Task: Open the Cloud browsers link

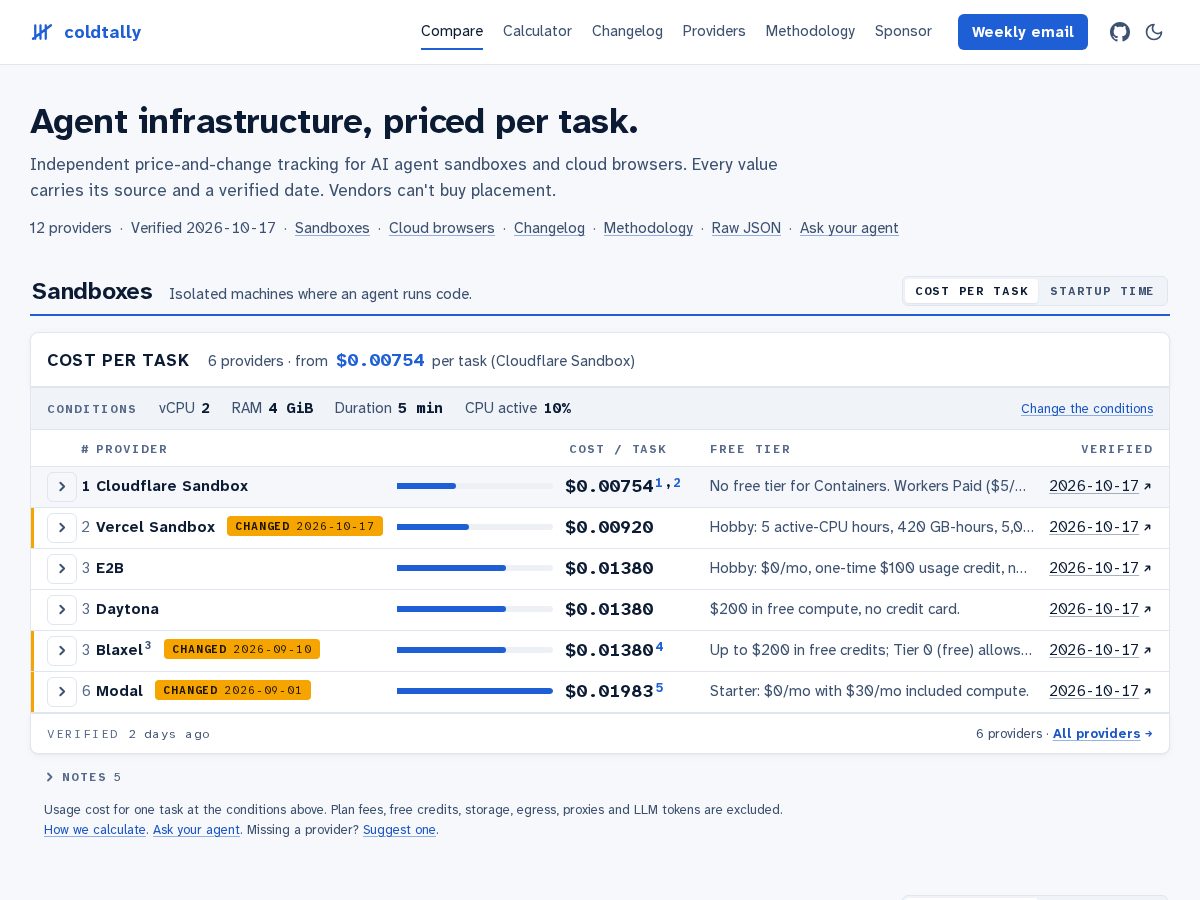Action: click(x=442, y=228)
